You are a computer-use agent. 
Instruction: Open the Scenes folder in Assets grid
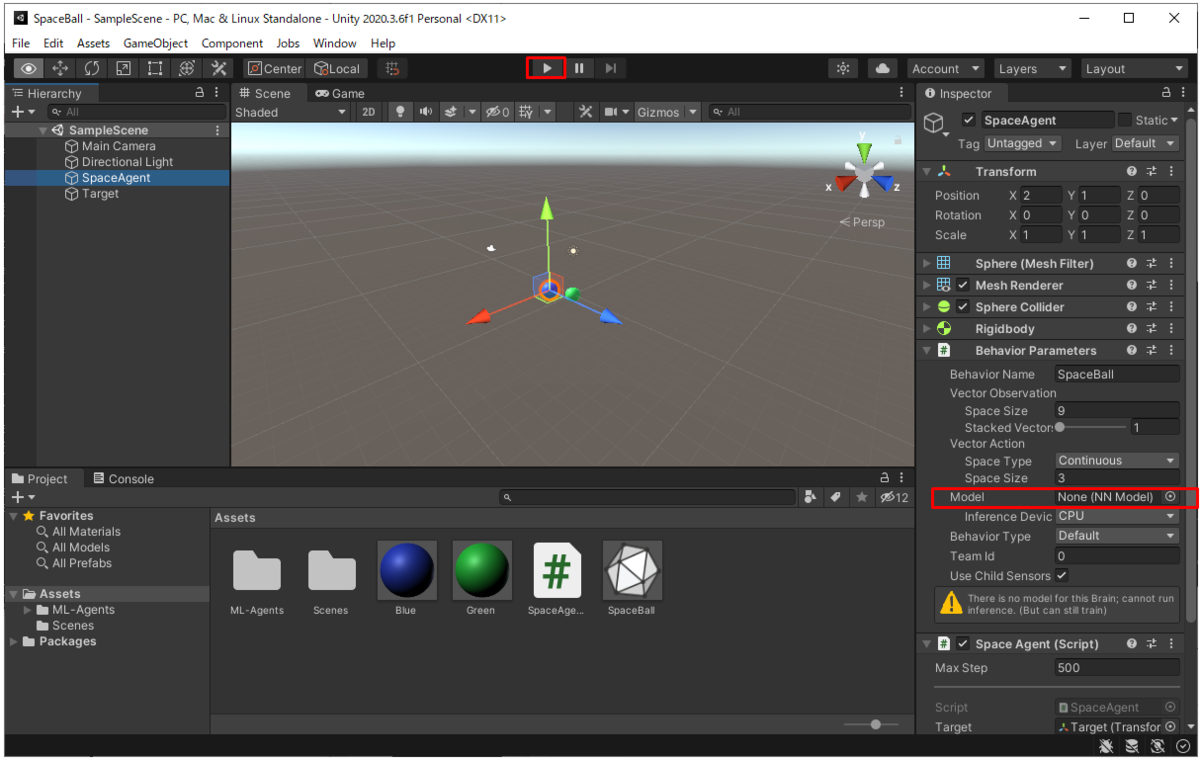[332, 571]
